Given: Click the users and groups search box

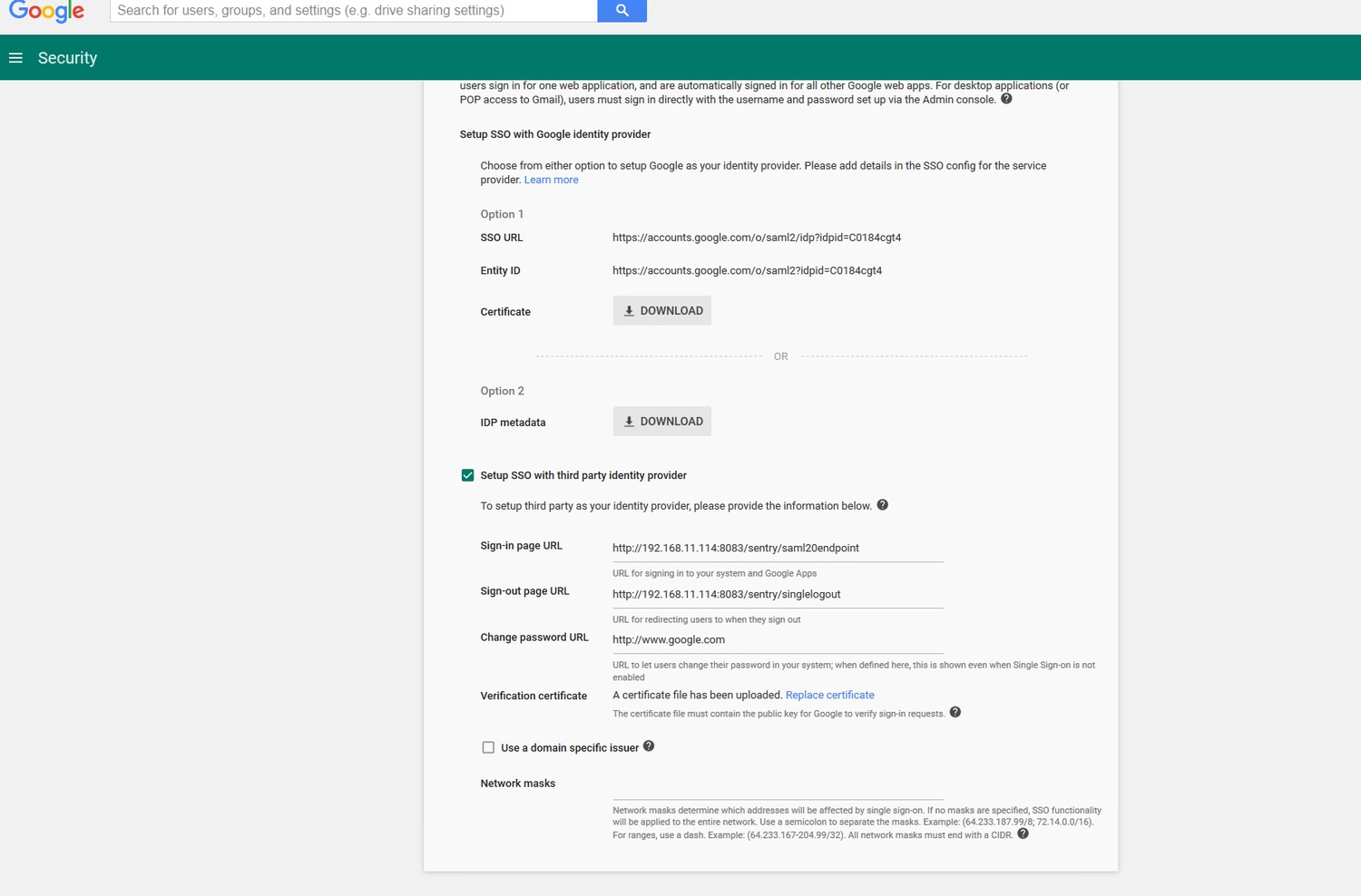Looking at the screenshot, I should 354,10.
